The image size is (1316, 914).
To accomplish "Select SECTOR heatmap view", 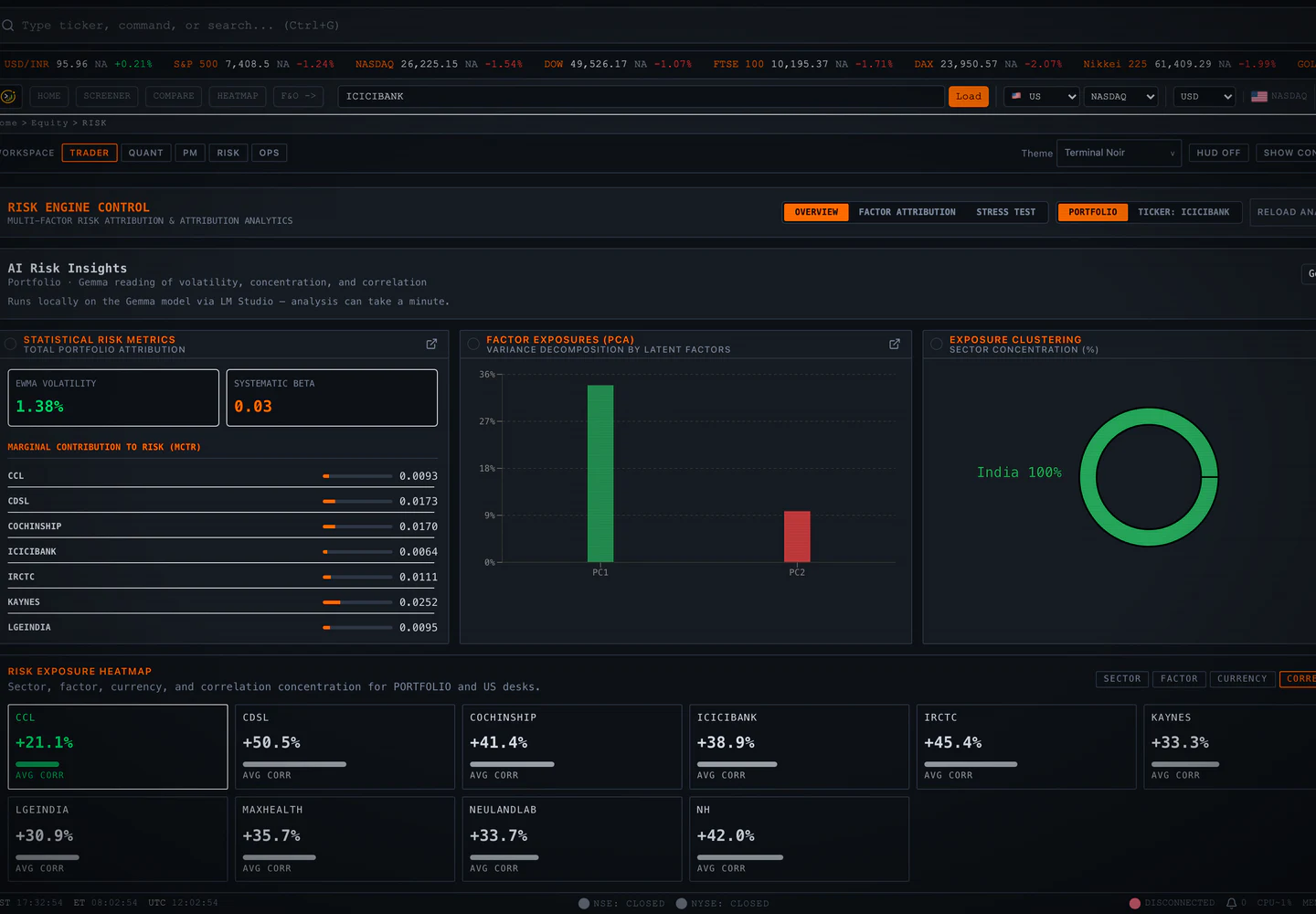I will coord(1122,679).
